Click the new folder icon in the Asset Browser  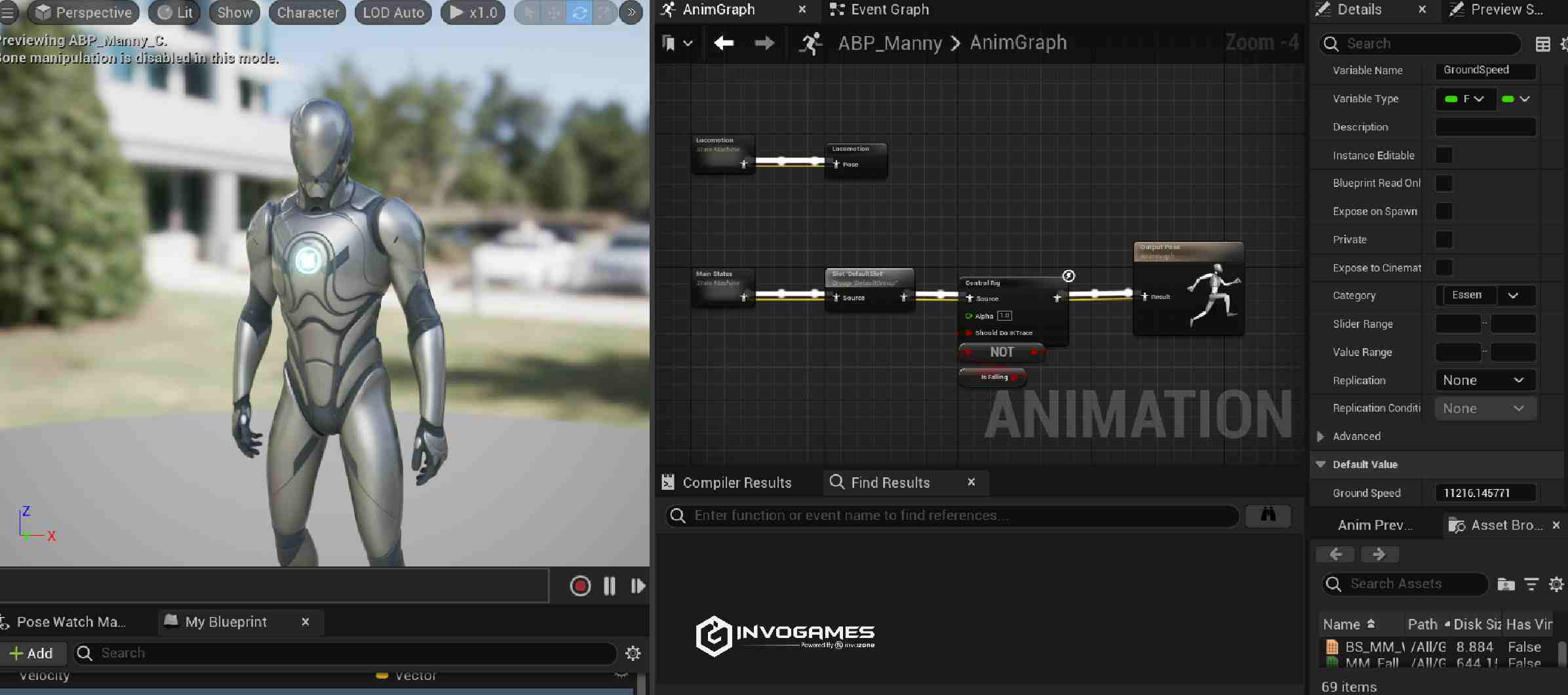pyautogui.click(x=1506, y=584)
